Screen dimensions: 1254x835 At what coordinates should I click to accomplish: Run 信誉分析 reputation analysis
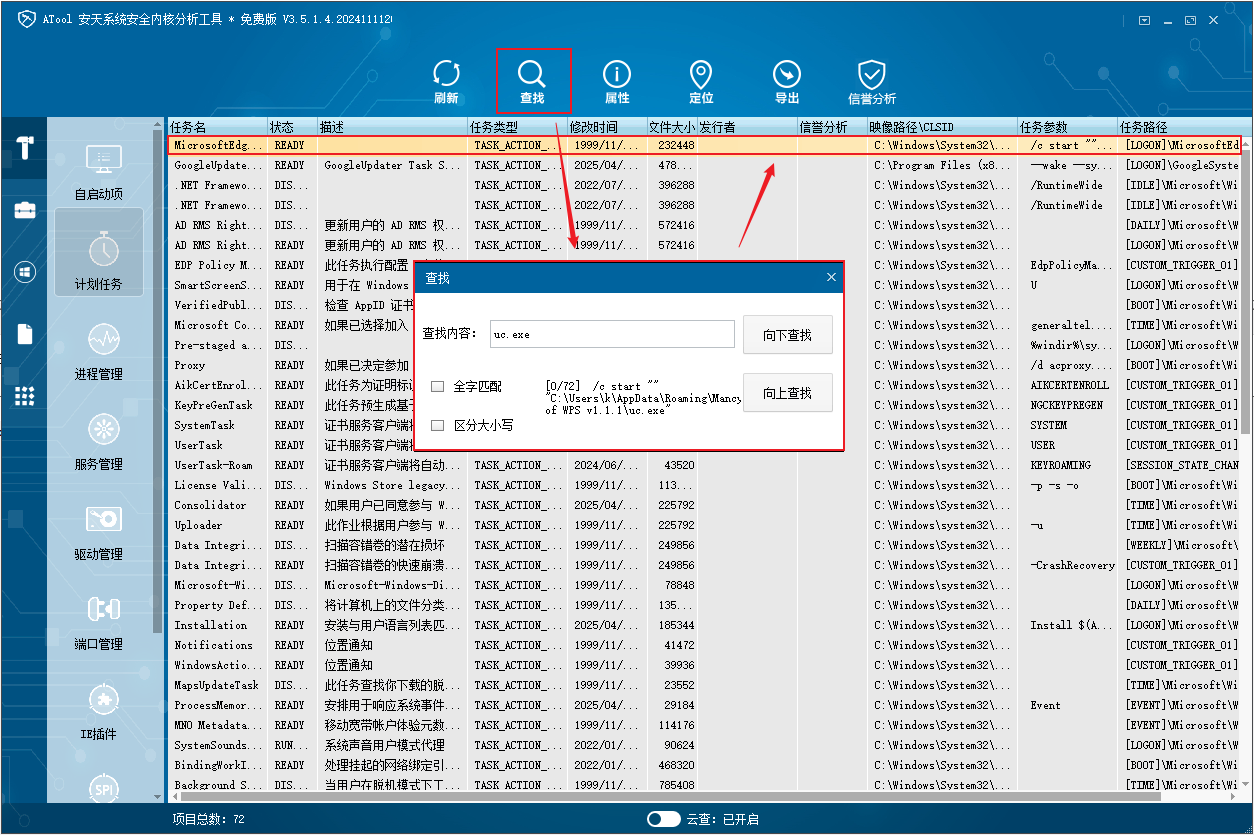click(x=872, y=82)
